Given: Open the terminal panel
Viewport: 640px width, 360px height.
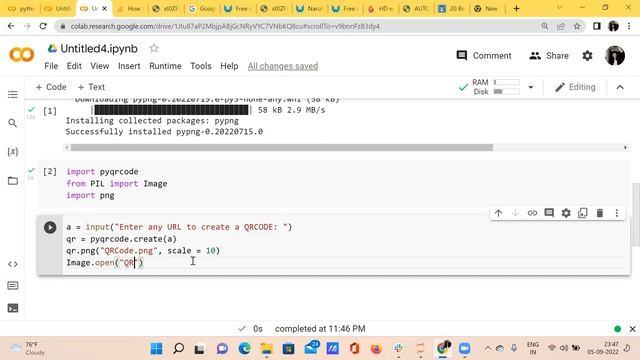Looking at the screenshot, I should tap(13, 308).
